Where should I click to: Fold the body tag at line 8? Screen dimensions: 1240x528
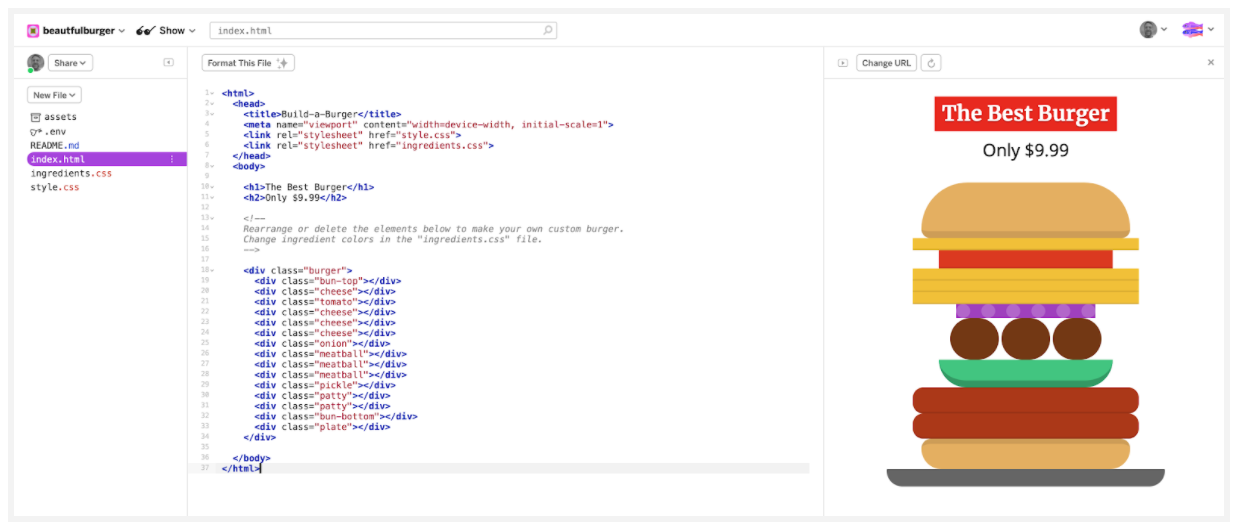coord(213,166)
